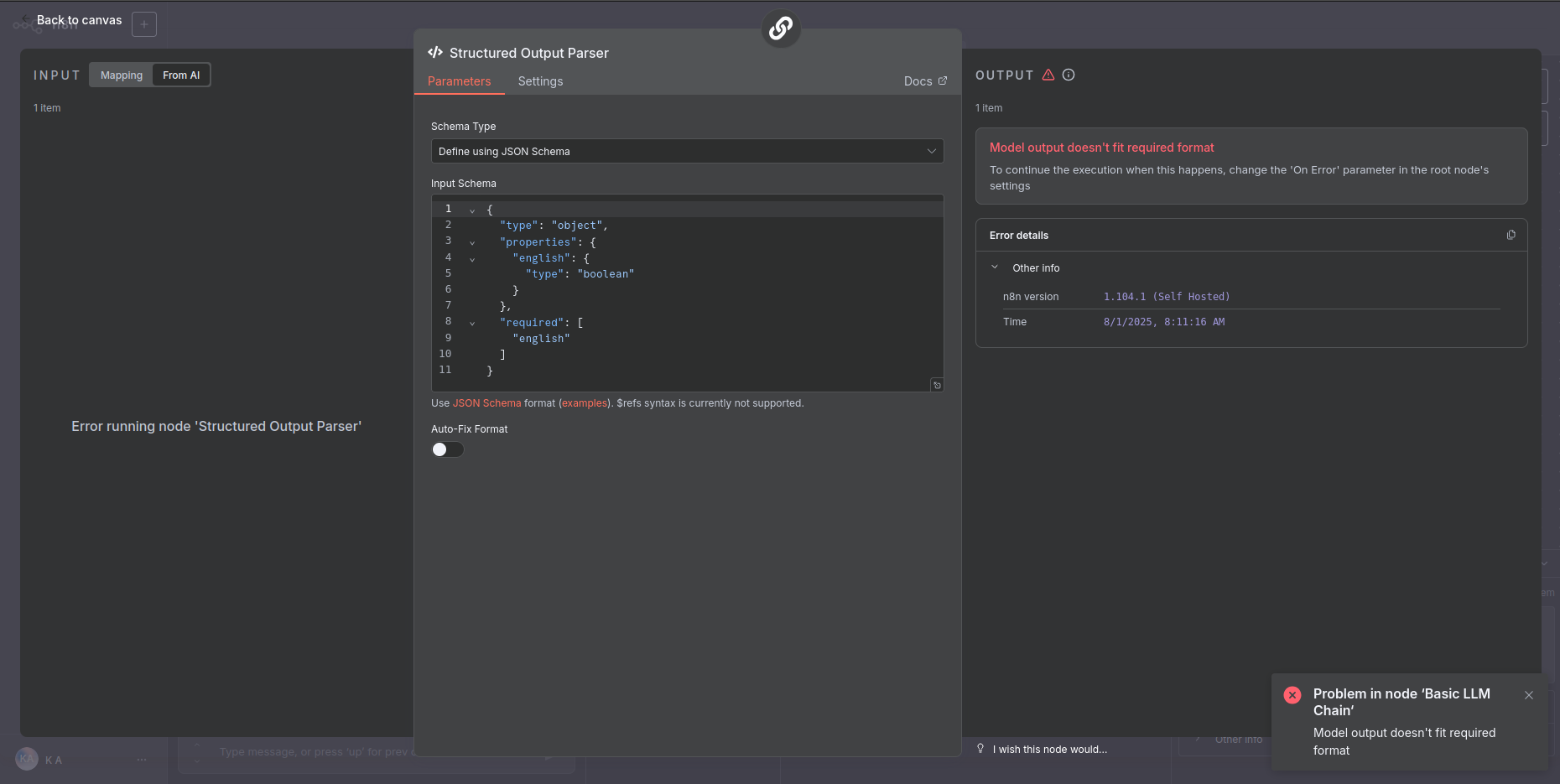Click the code icon beside Structured Output Parser
Image resolution: width=1560 pixels, height=784 pixels.
tap(435, 53)
